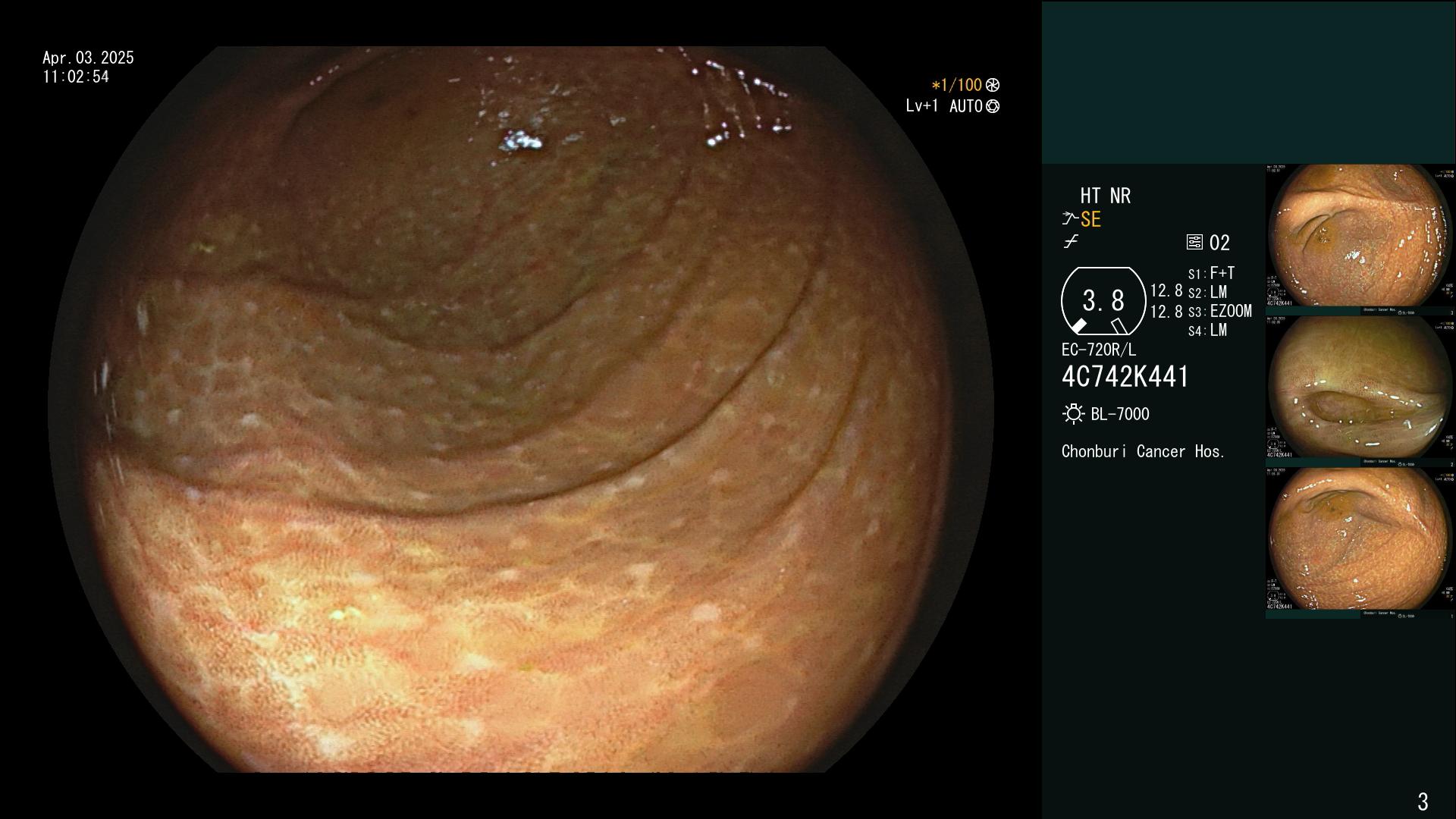This screenshot has height=819, width=1456.
Task: Click the HT NR label
Action: point(1105,196)
